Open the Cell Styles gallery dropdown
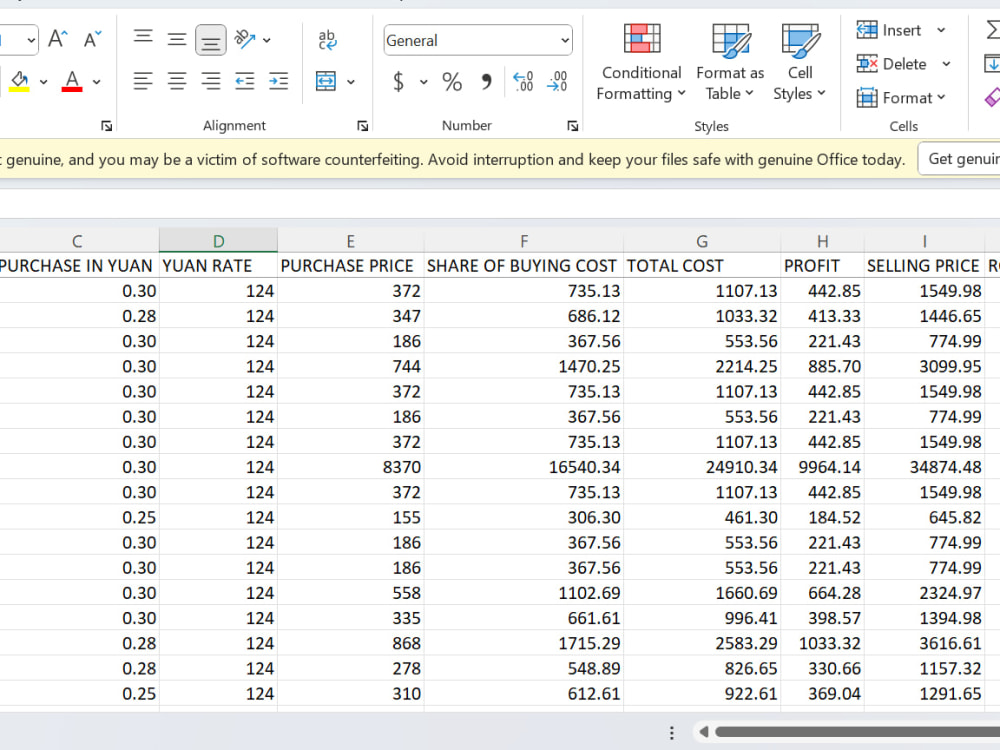Viewport: 1000px width, 750px height. tap(800, 62)
